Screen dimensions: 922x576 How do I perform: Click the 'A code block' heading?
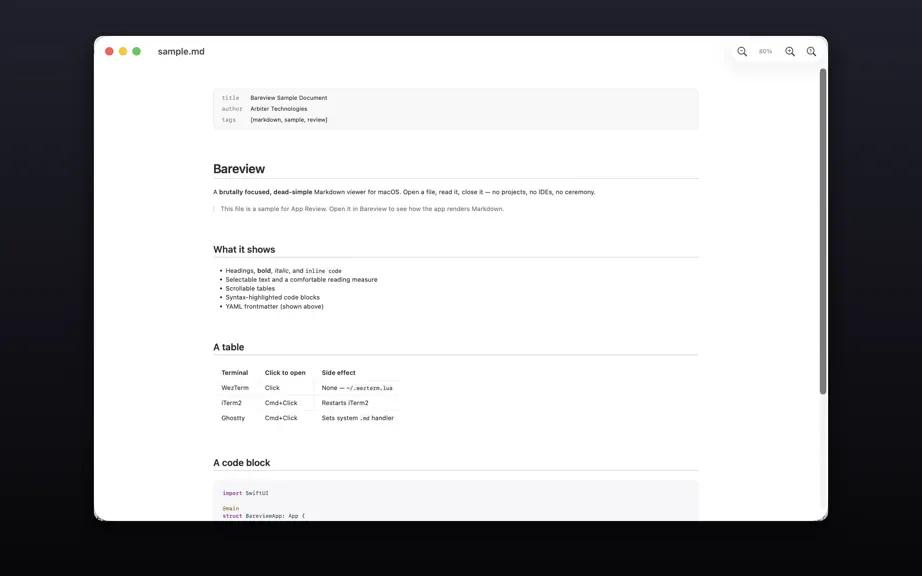[x=242, y=463]
